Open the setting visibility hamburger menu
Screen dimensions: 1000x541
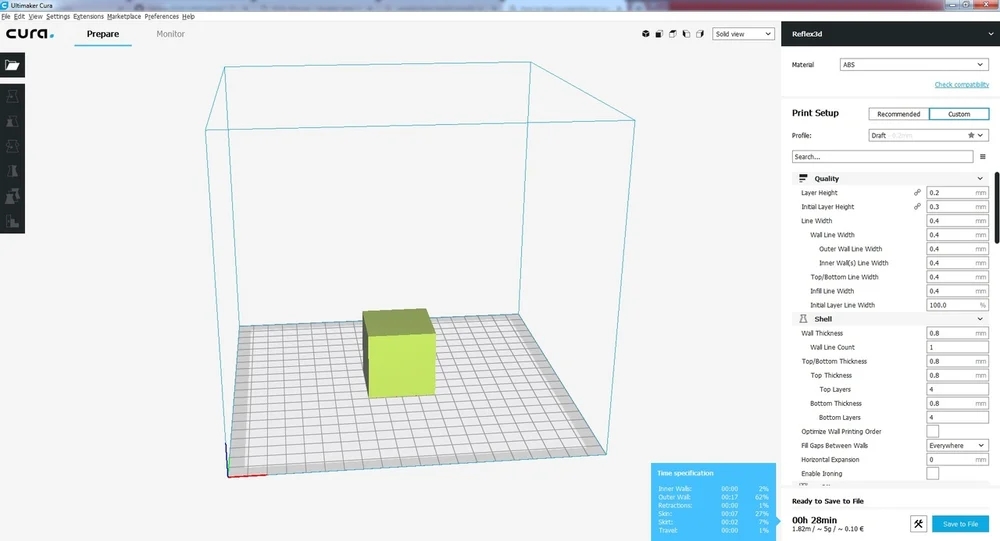point(983,157)
